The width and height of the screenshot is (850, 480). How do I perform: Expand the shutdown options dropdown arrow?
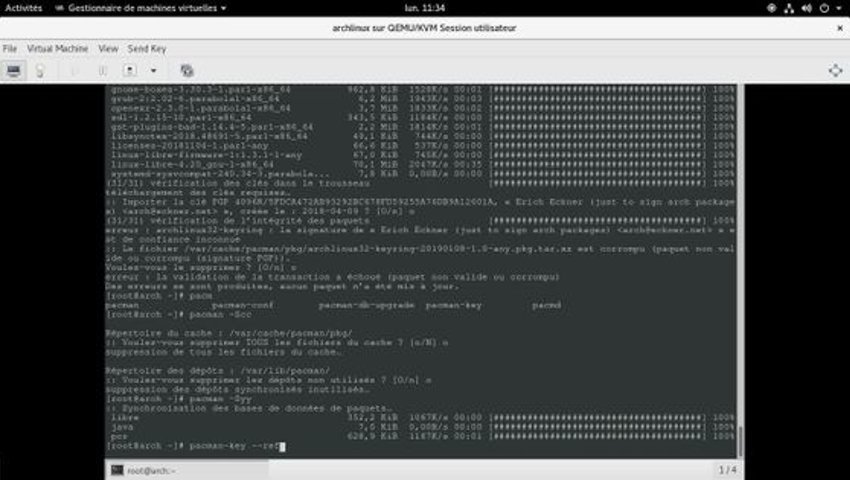pyautogui.click(x=153, y=71)
